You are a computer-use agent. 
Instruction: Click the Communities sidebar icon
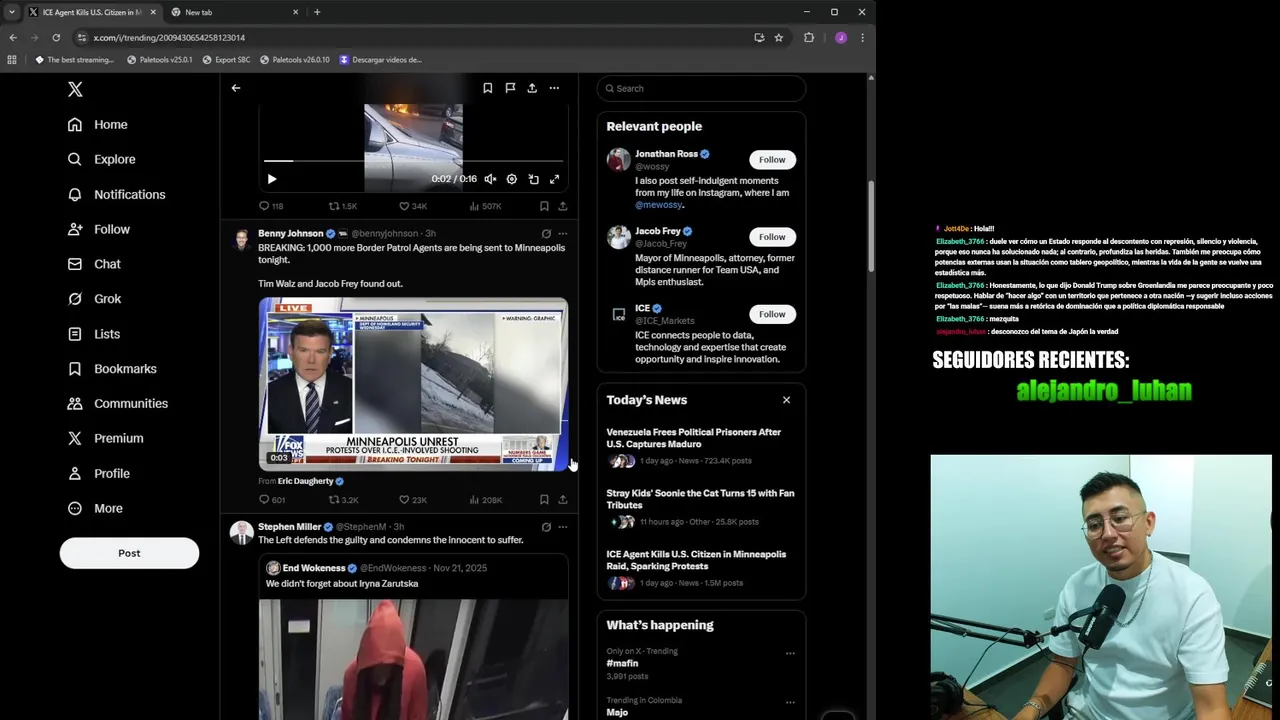pos(75,404)
